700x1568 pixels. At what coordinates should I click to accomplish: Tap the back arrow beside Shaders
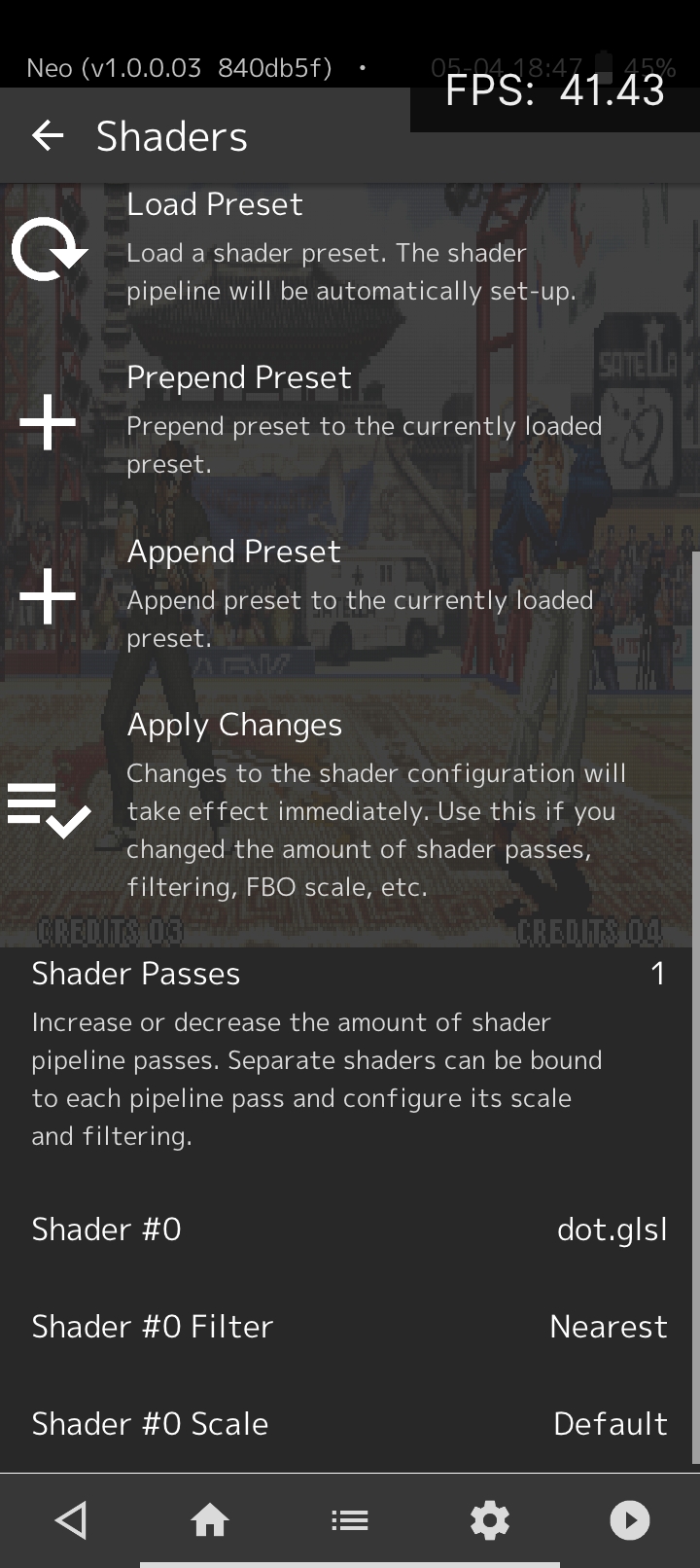click(x=48, y=136)
